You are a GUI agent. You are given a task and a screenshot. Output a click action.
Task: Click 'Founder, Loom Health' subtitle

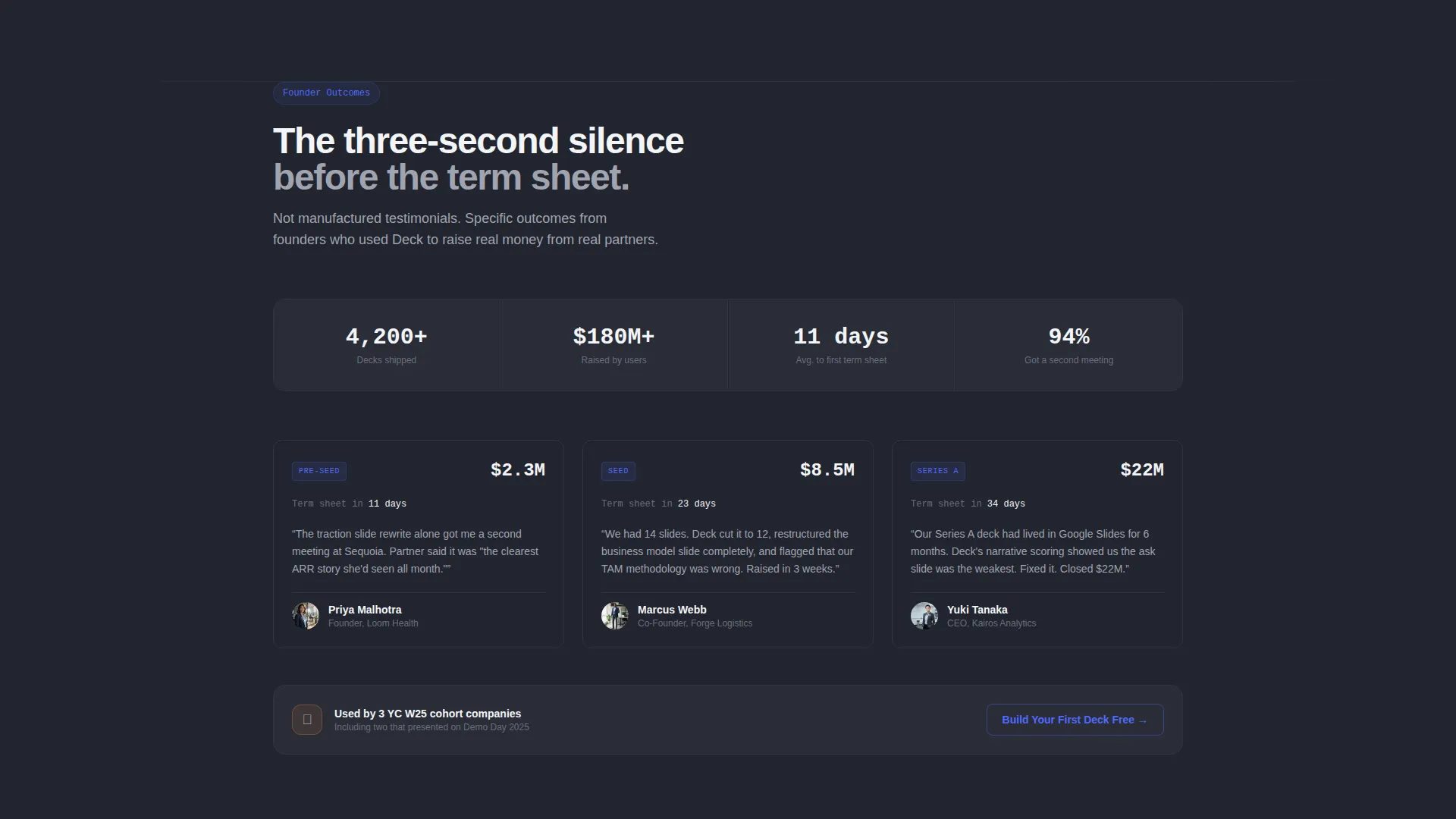click(373, 623)
